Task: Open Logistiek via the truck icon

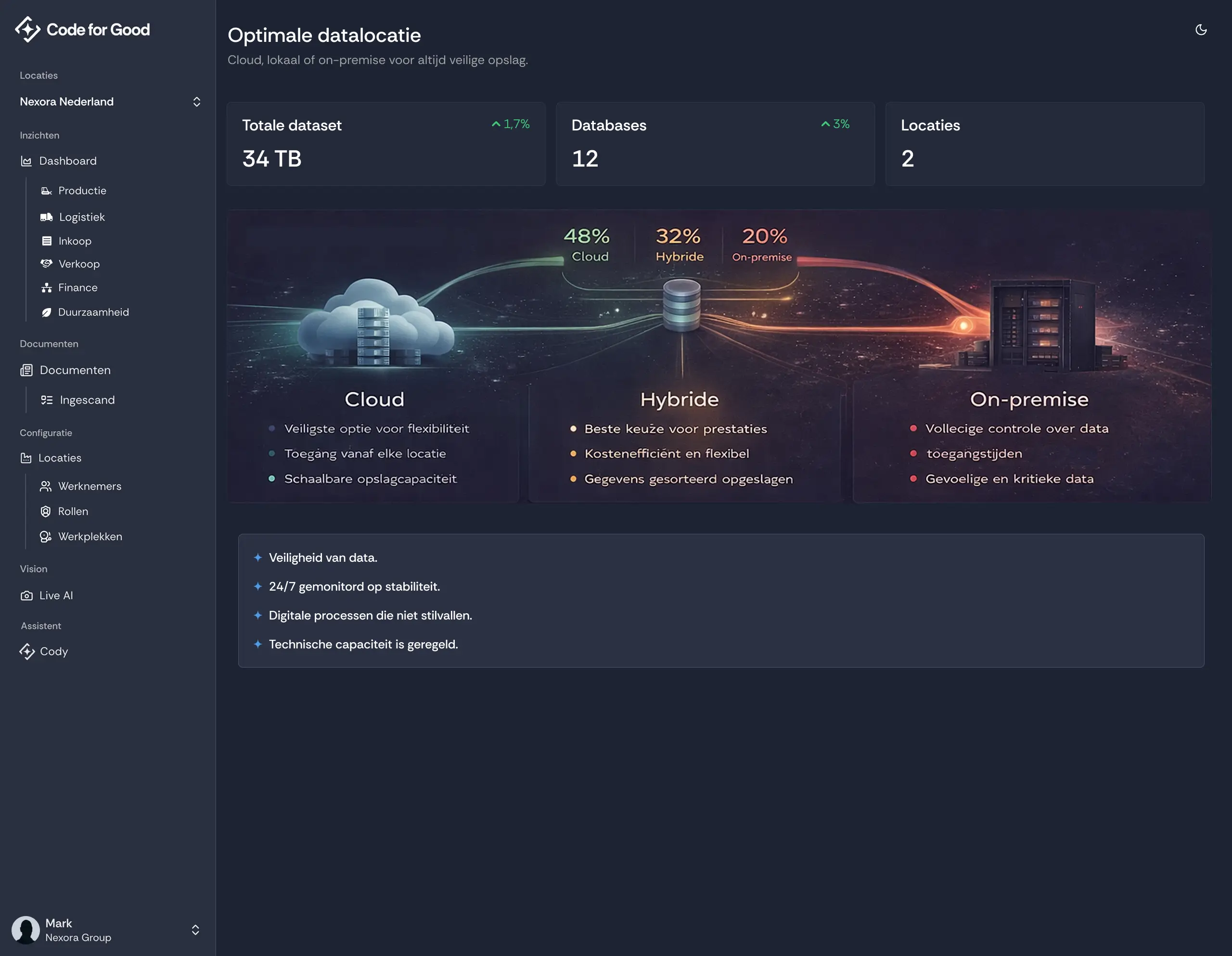Action: pyautogui.click(x=46, y=217)
